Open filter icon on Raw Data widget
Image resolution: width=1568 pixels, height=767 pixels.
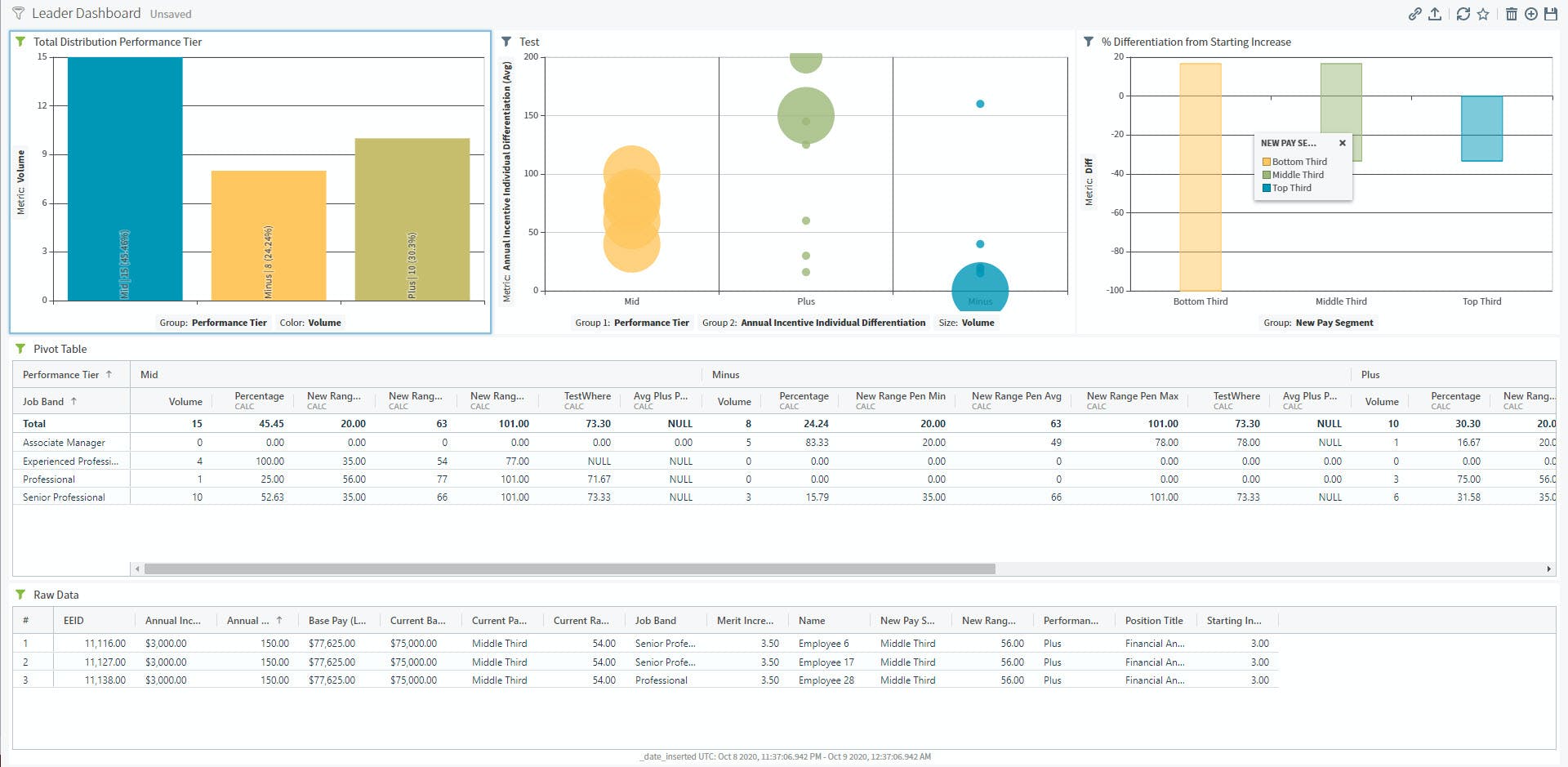(20, 595)
